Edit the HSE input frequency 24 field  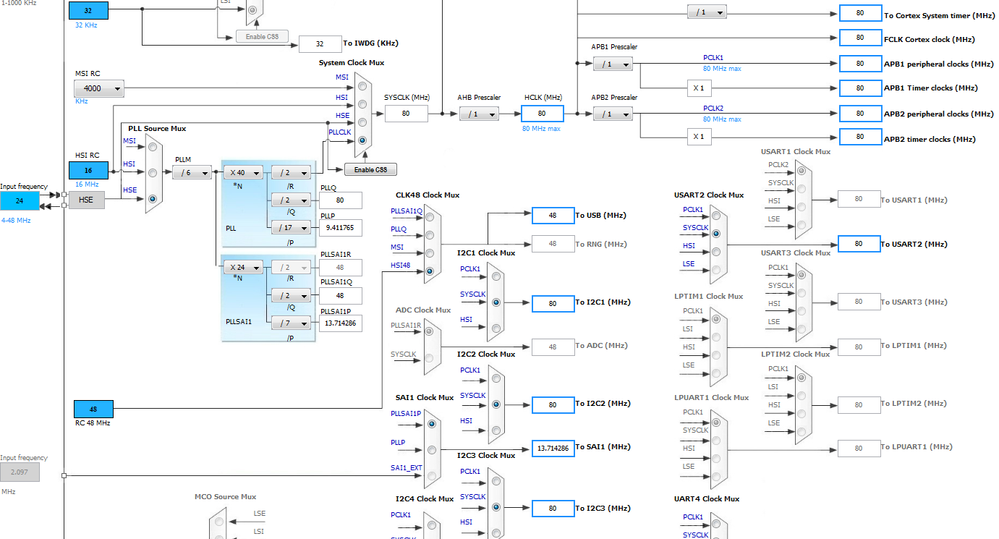pos(20,200)
